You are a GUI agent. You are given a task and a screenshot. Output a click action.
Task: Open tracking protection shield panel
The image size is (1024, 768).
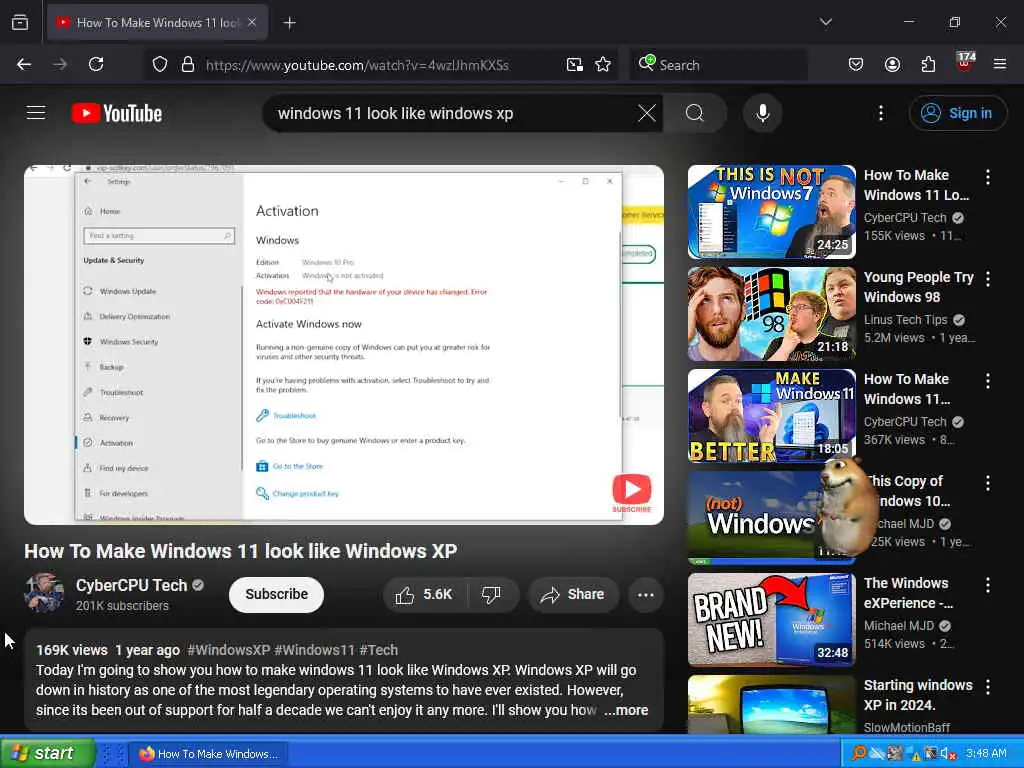[160, 64]
